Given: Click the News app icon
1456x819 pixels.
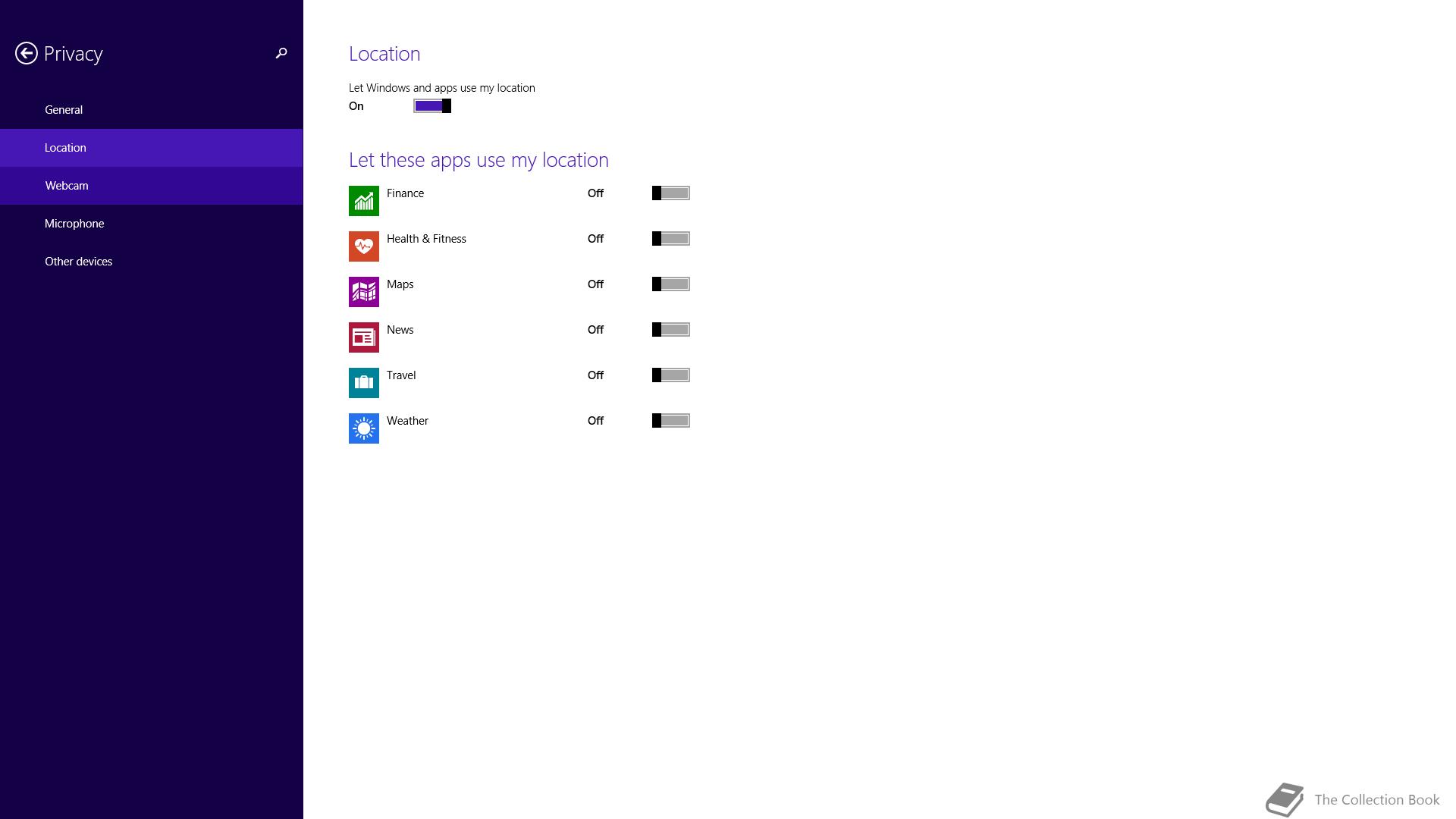Looking at the screenshot, I should (x=364, y=337).
